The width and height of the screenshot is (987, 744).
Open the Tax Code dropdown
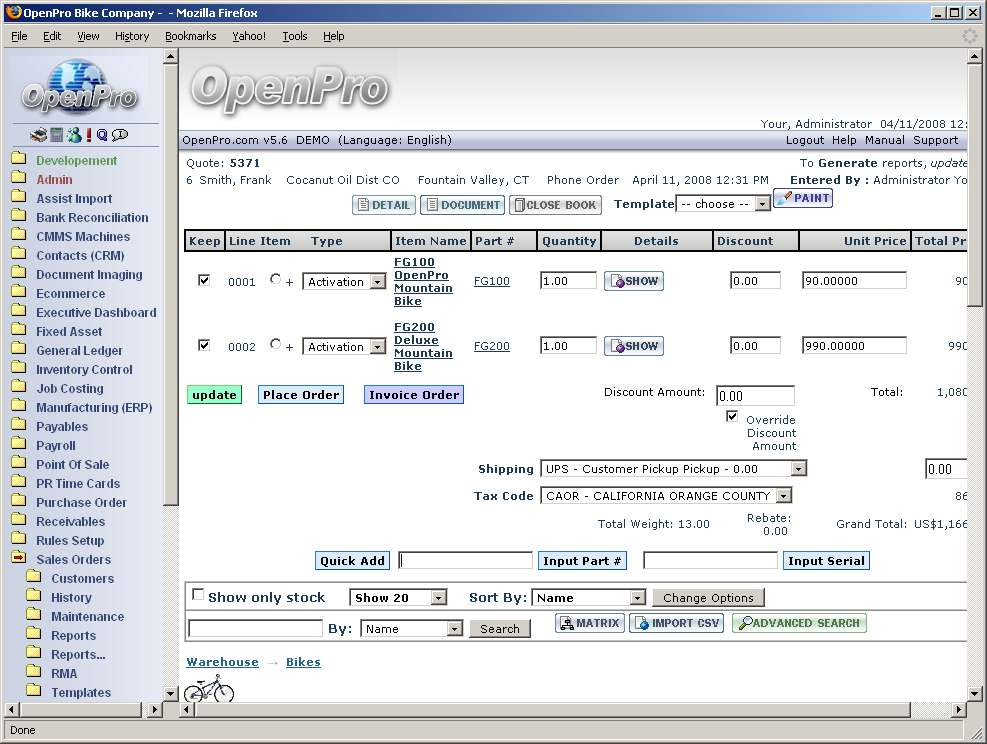(666, 496)
